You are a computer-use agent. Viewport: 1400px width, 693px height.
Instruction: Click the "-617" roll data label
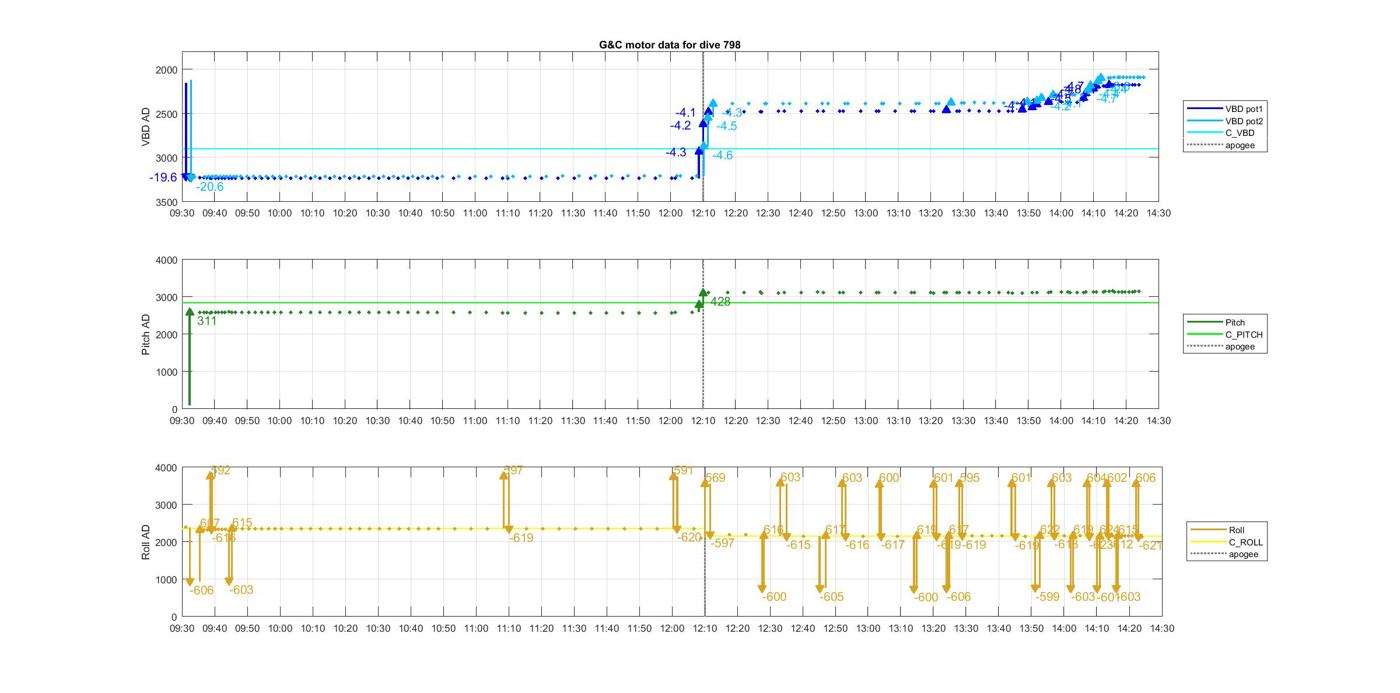(892, 545)
